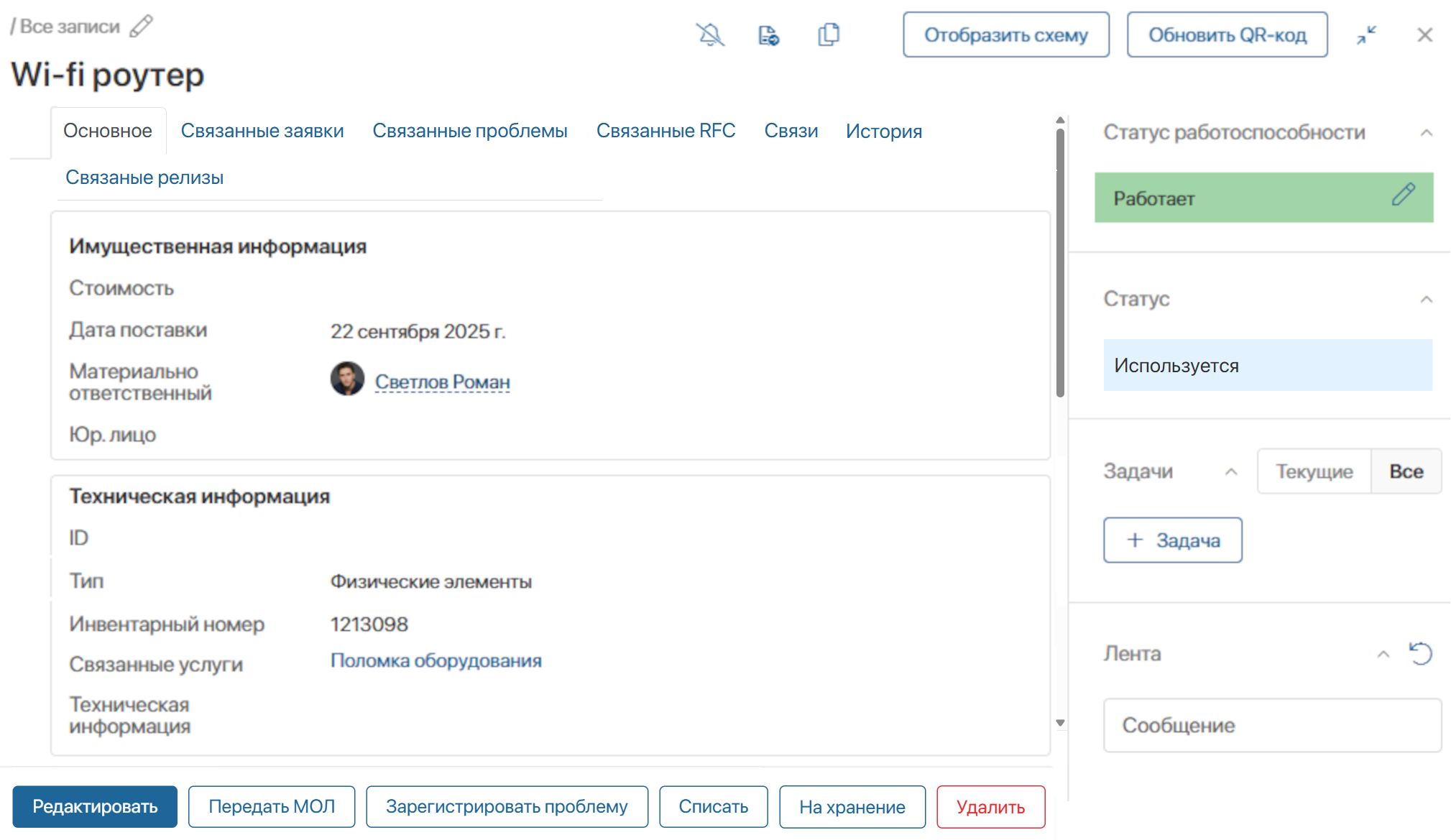Open the Поломка оборудования service link
1451x840 pixels.
point(436,660)
